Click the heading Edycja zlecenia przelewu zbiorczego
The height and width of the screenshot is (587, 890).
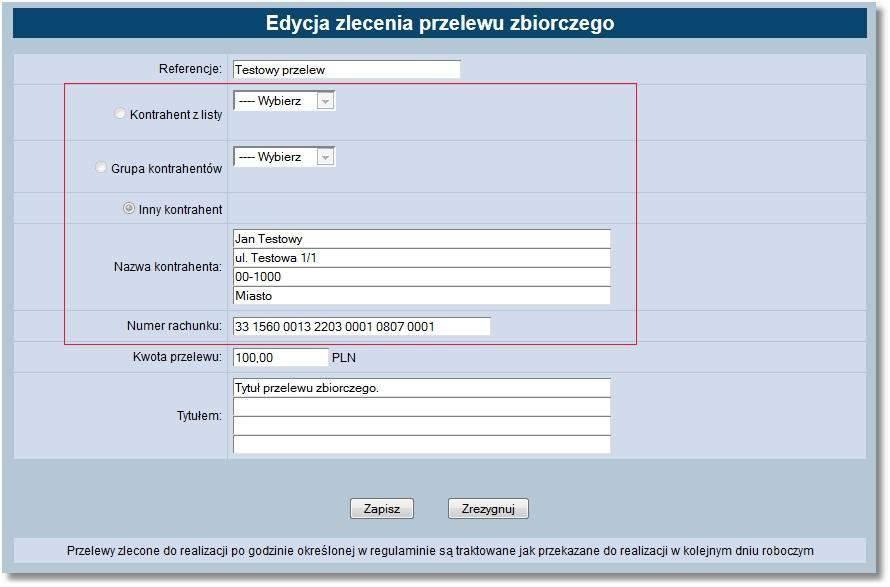pyautogui.click(x=440, y=23)
